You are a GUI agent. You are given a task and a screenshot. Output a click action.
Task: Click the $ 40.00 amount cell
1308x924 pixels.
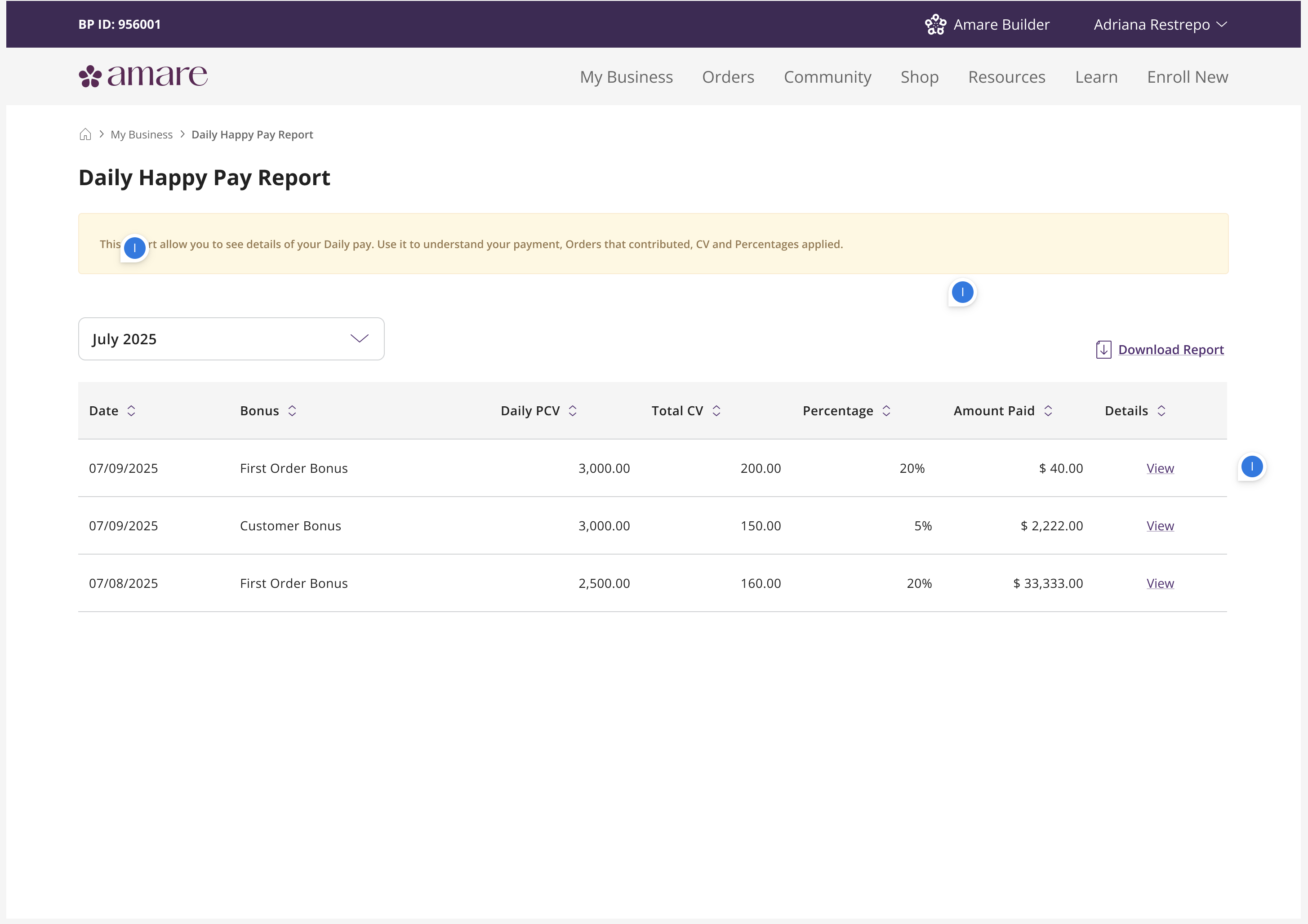[x=1061, y=468]
